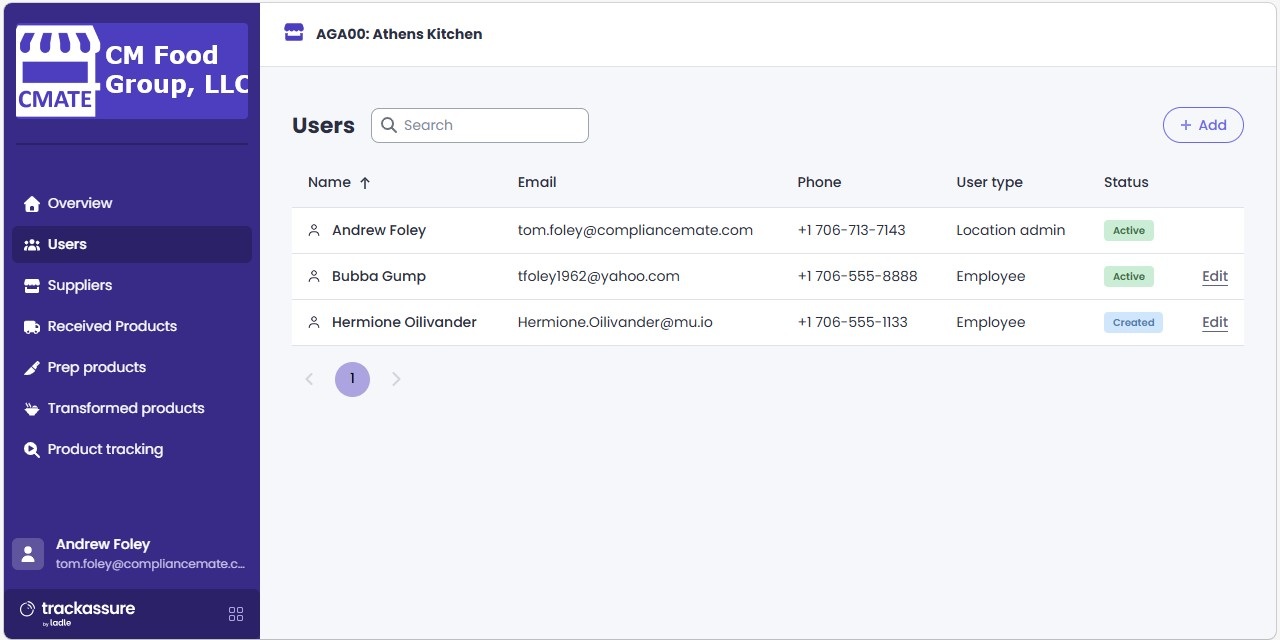Click the Received Products truck icon

(x=32, y=327)
